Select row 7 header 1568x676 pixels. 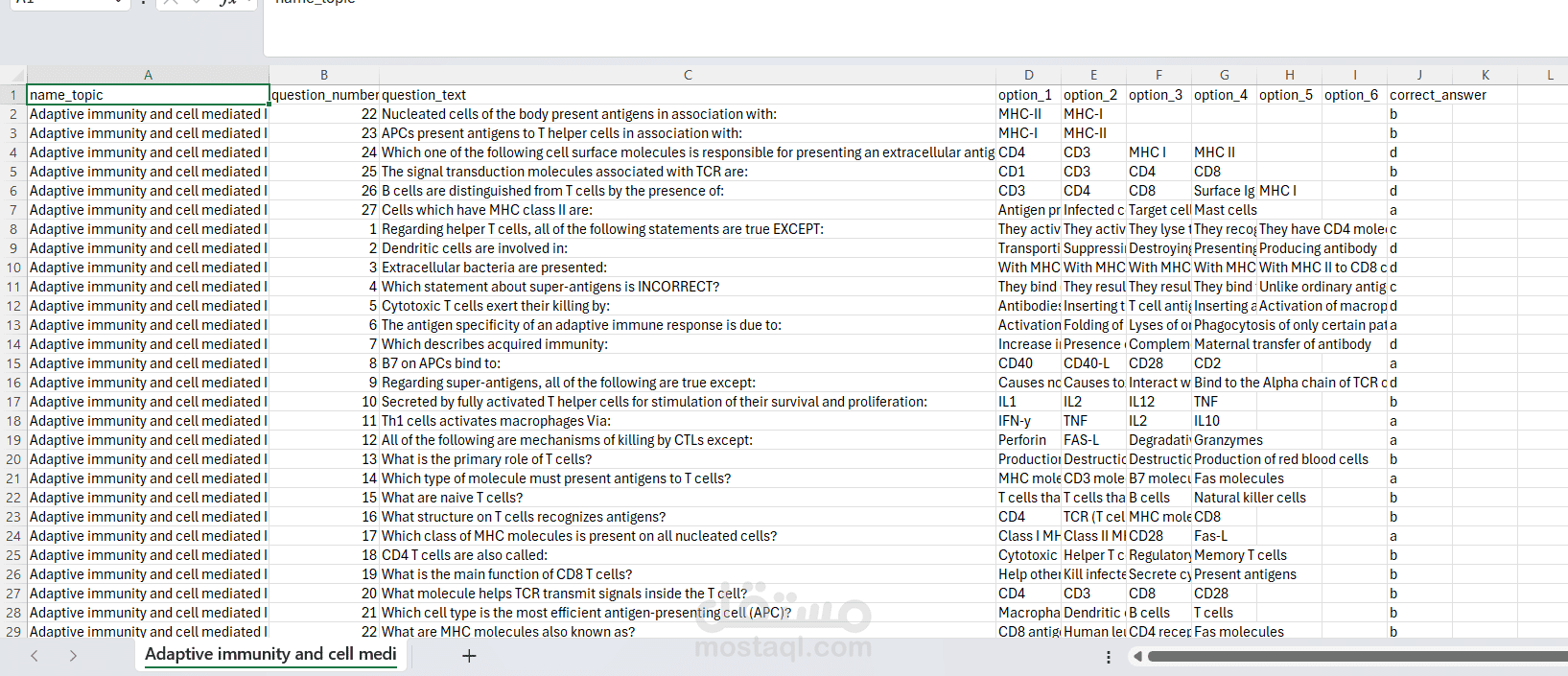[x=13, y=210]
